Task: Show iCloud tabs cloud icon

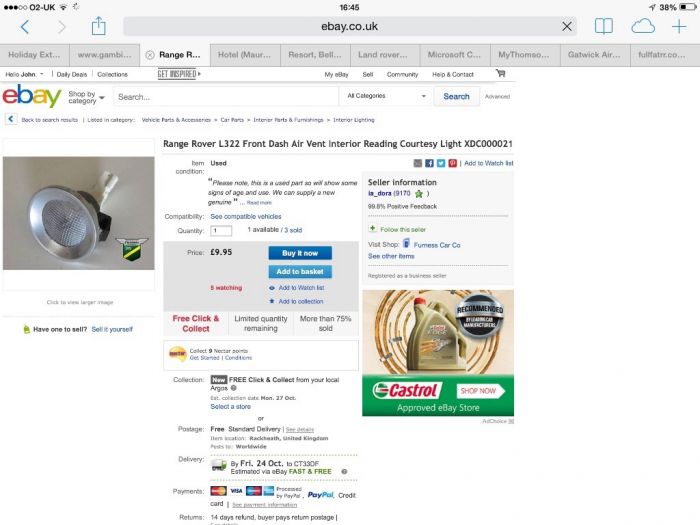Action: coord(643,26)
